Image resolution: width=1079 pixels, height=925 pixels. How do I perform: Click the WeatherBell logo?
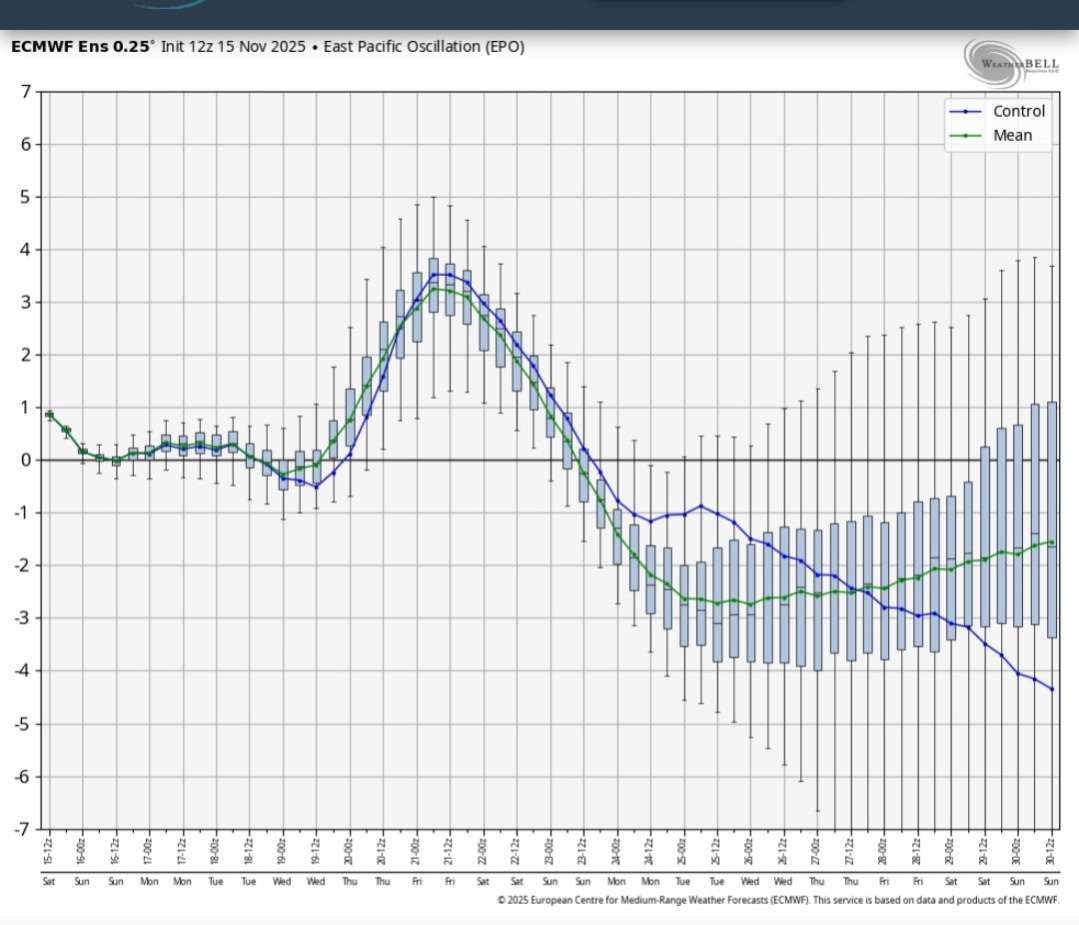(1011, 62)
